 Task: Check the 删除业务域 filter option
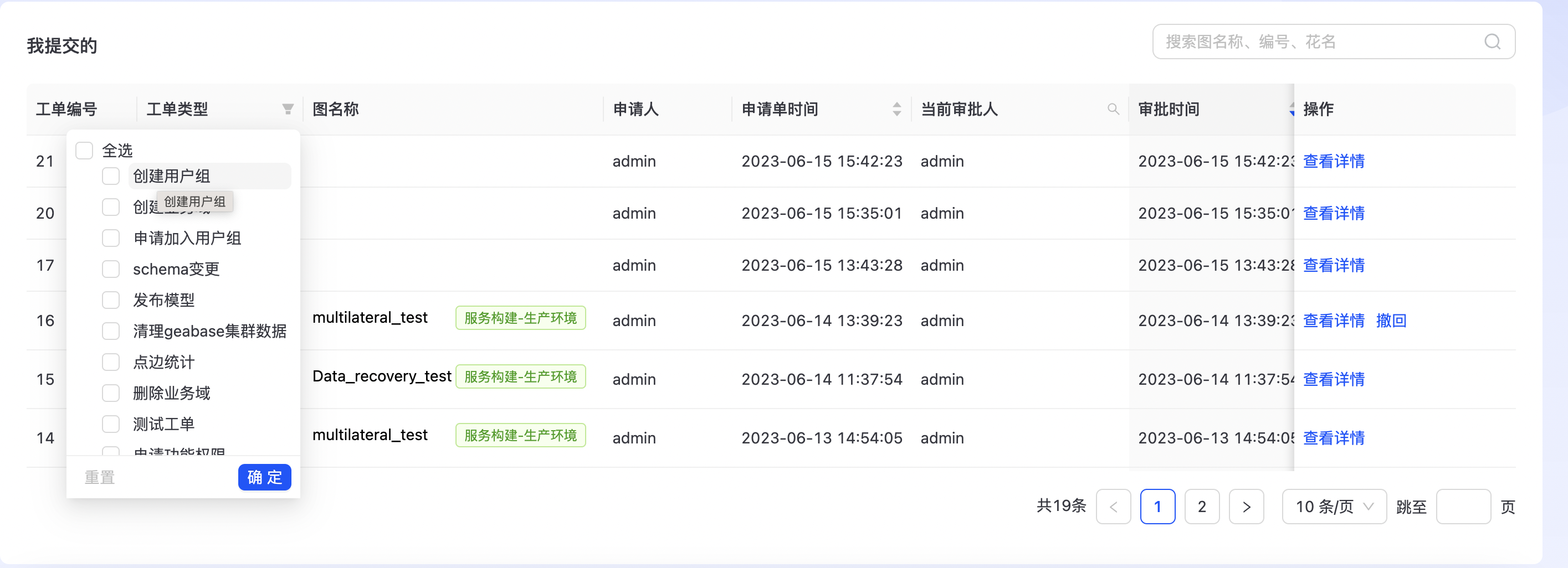111,393
